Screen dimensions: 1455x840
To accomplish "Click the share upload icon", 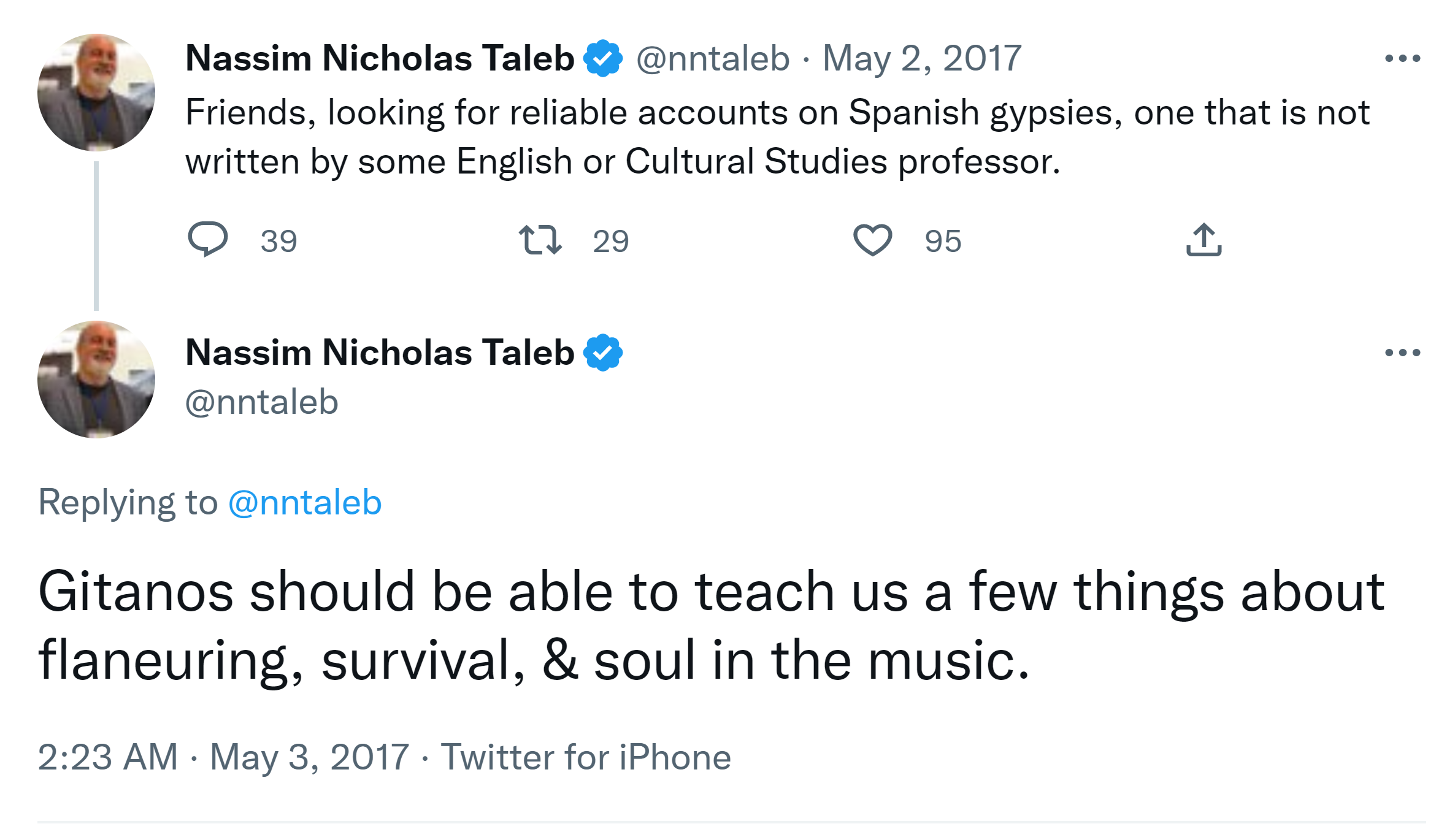I will point(1204,240).
